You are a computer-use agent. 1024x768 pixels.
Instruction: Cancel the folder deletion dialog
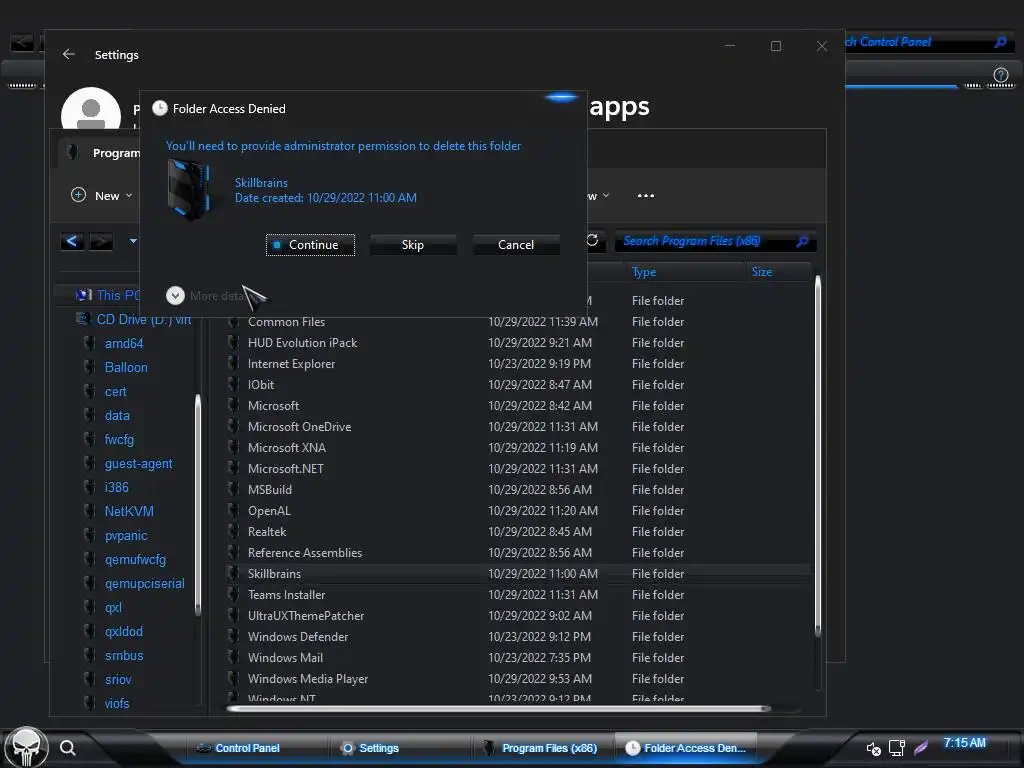click(x=516, y=245)
